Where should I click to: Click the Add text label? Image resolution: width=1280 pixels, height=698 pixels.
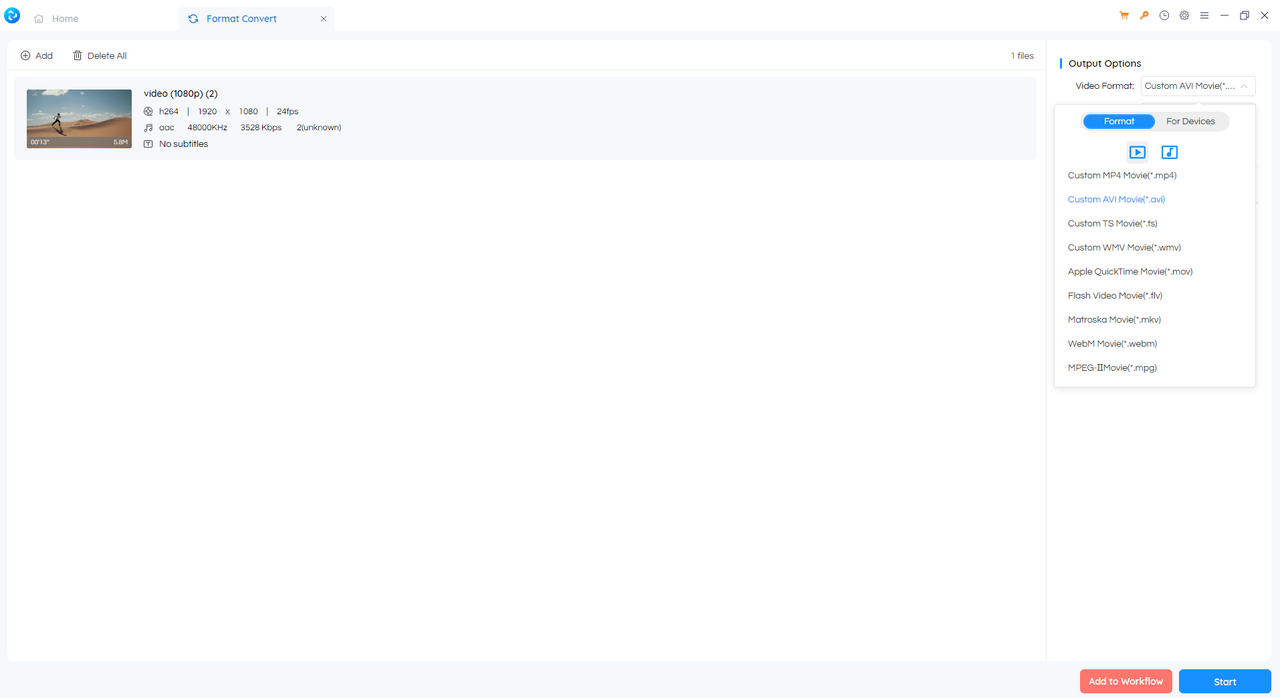coord(44,56)
